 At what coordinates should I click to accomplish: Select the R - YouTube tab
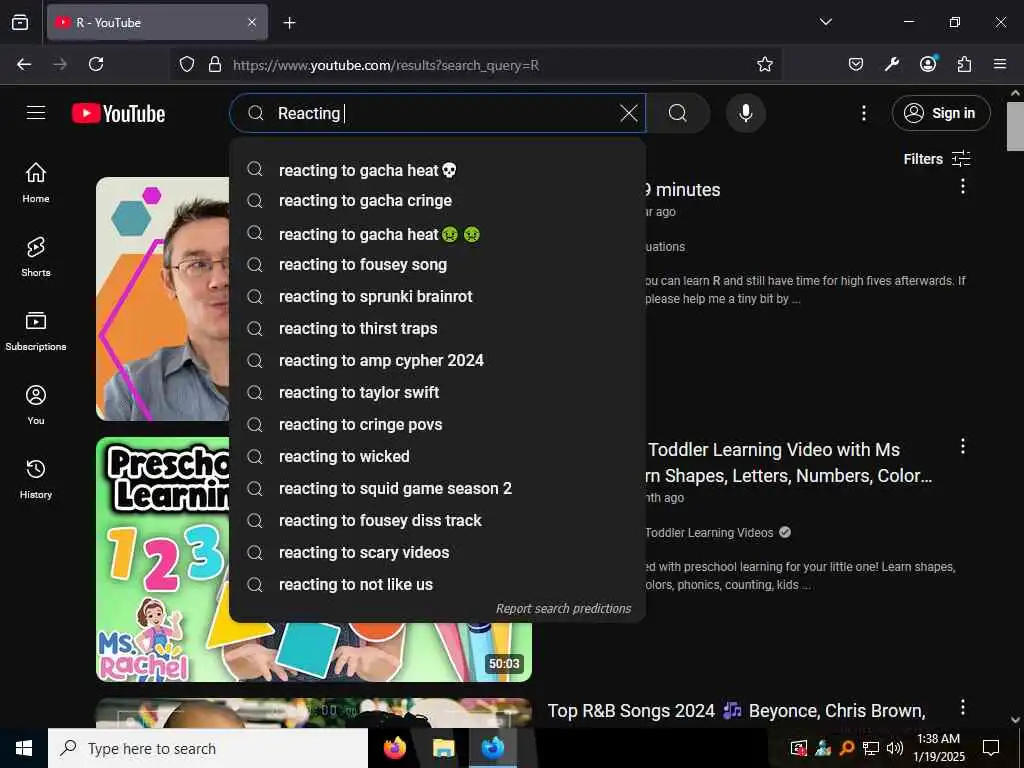[157, 22]
